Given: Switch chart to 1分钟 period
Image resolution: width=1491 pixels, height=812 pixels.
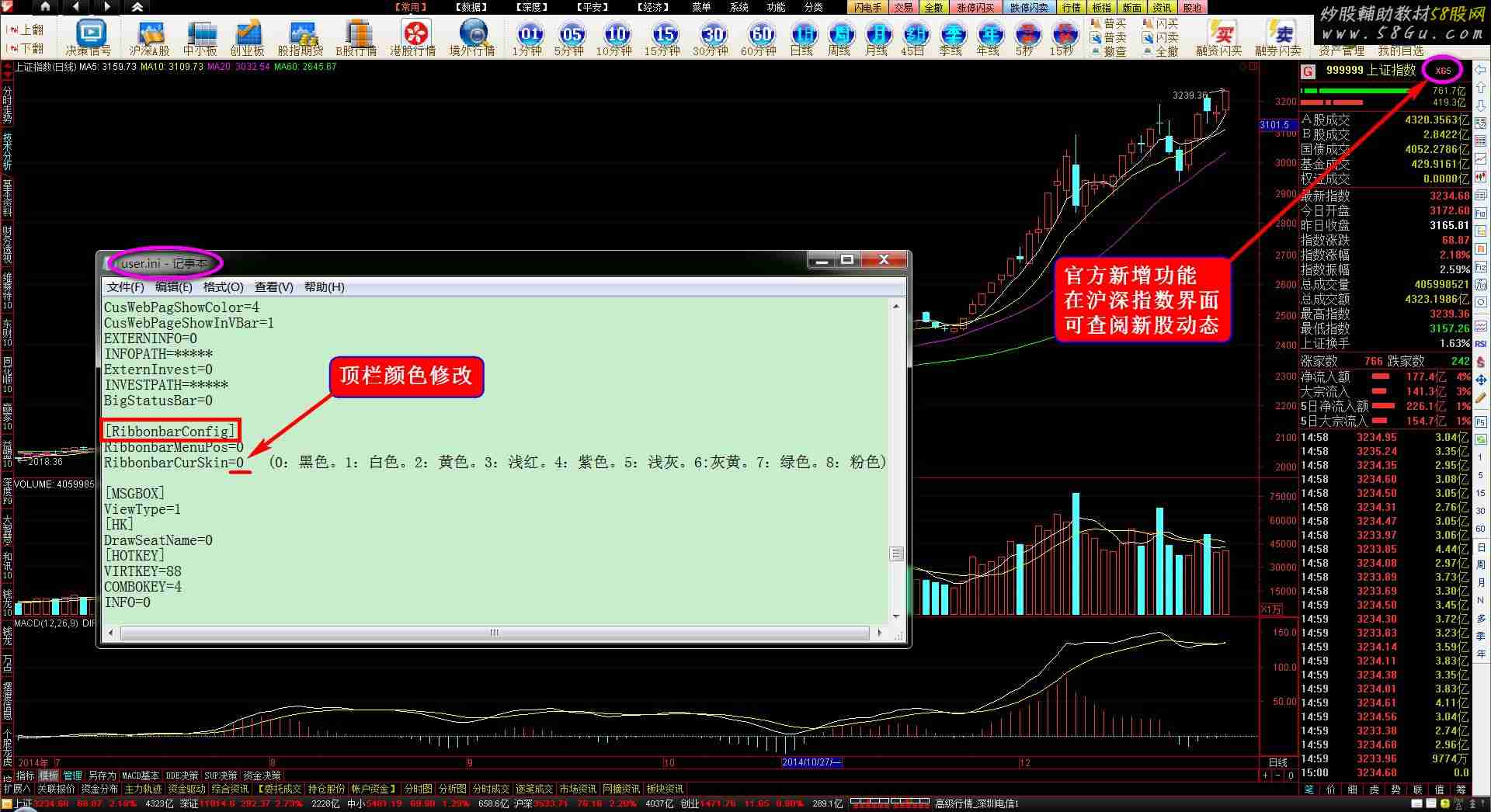Looking at the screenshot, I should point(528,37).
